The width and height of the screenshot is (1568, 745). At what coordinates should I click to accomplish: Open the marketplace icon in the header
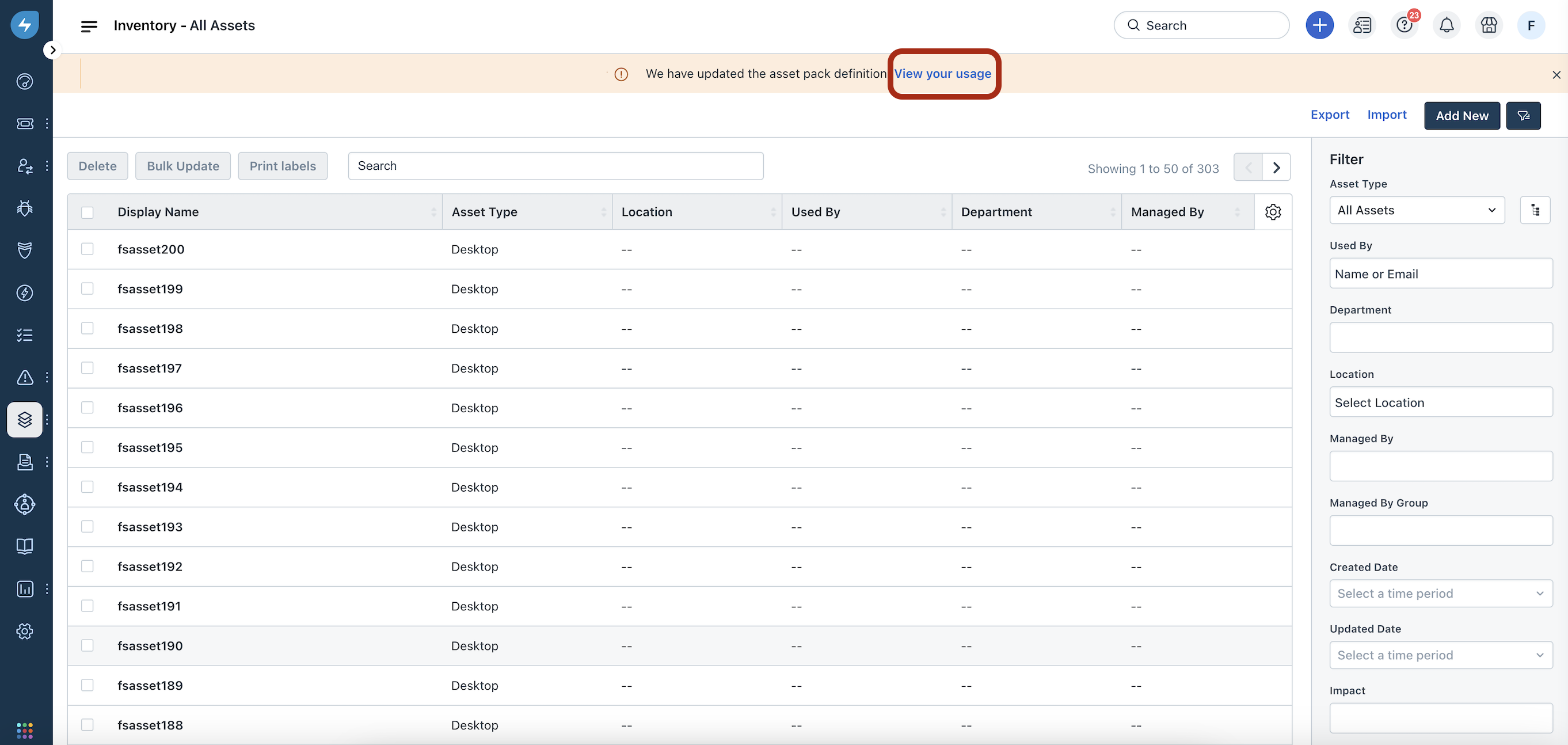pos(1488,25)
